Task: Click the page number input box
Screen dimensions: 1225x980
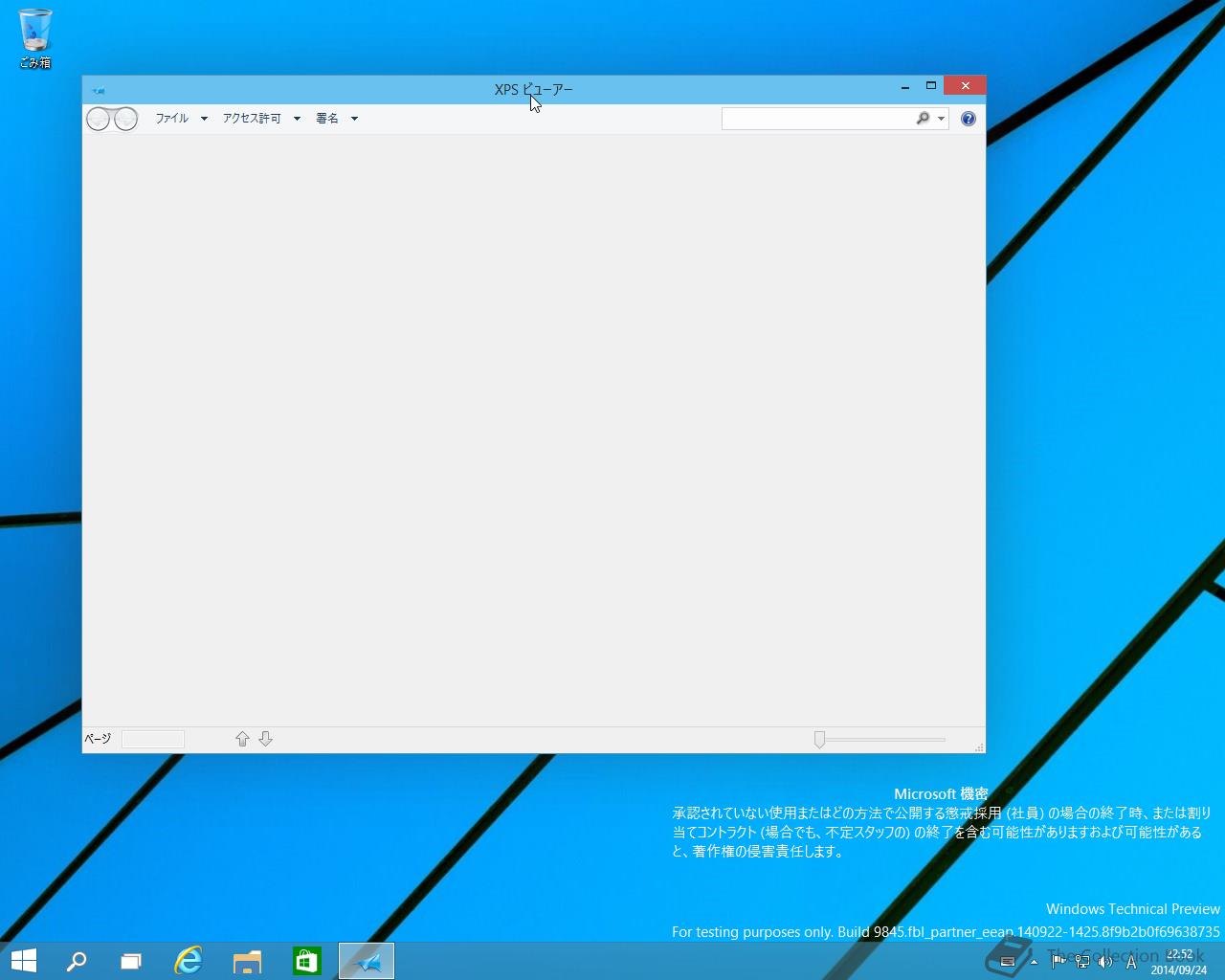Action: [x=153, y=739]
